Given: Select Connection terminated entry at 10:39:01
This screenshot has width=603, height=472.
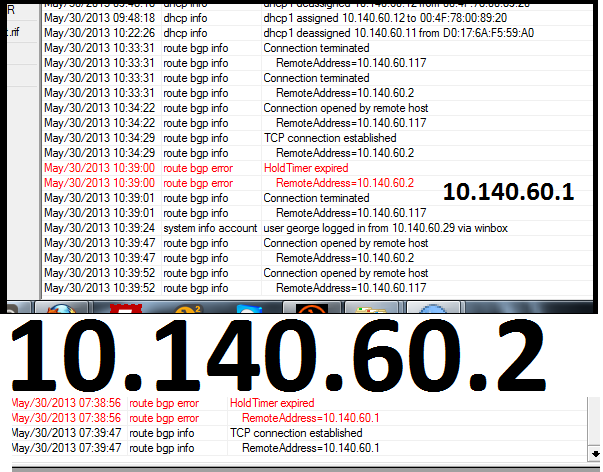Looking at the screenshot, I should (x=316, y=198).
